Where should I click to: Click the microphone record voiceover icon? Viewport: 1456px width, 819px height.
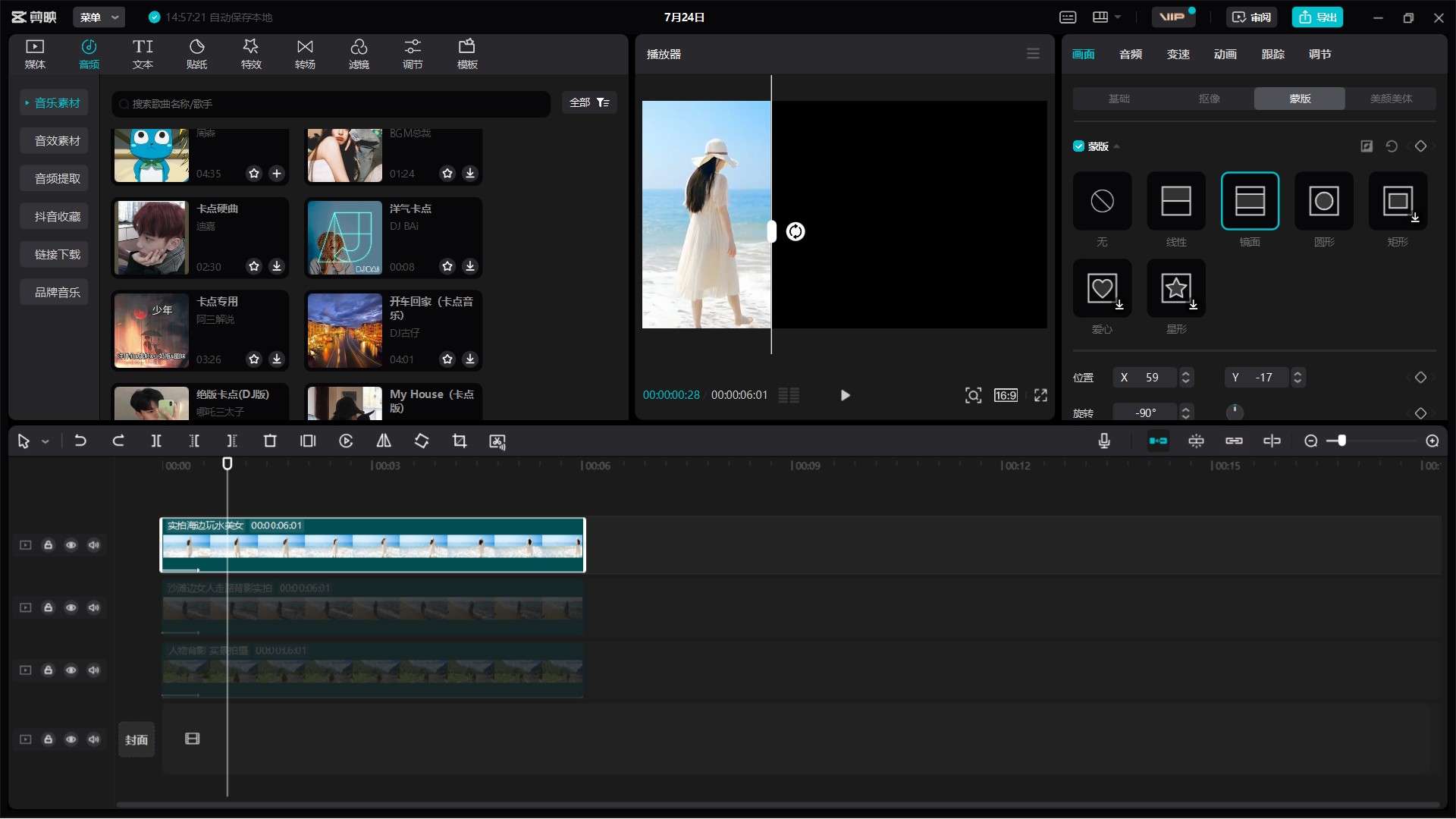(x=1104, y=441)
